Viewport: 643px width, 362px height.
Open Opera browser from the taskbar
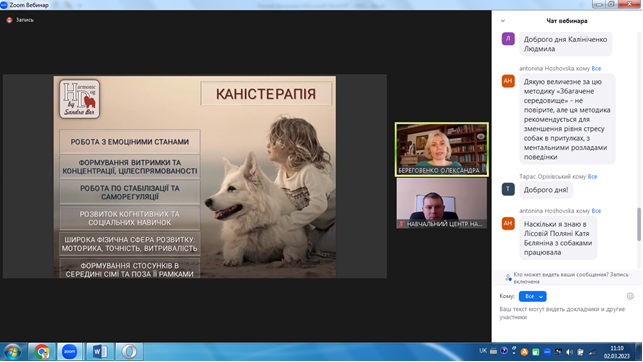(x=129, y=352)
